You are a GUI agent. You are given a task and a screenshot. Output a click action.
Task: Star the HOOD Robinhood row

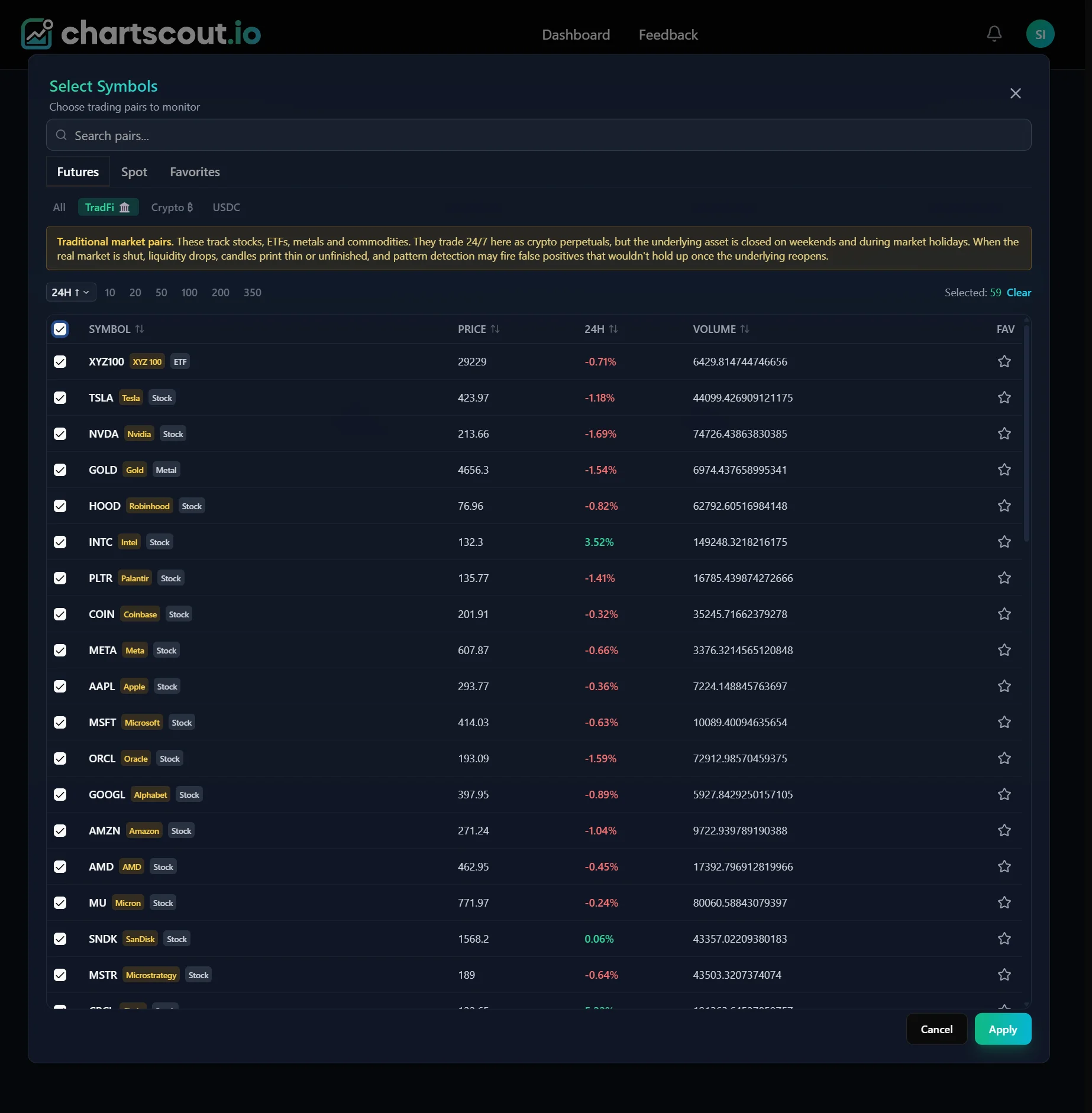[x=1004, y=506]
